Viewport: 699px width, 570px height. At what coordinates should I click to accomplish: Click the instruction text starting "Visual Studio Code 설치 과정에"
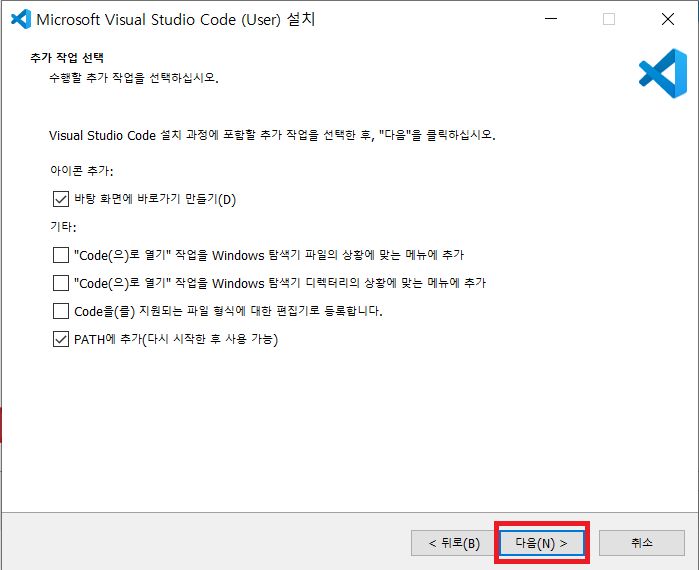272,135
